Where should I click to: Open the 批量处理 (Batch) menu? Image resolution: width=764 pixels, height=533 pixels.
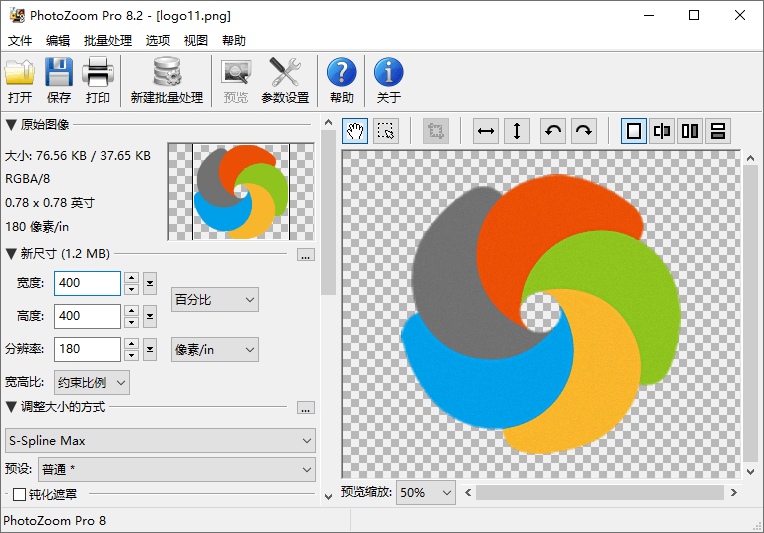108,40
